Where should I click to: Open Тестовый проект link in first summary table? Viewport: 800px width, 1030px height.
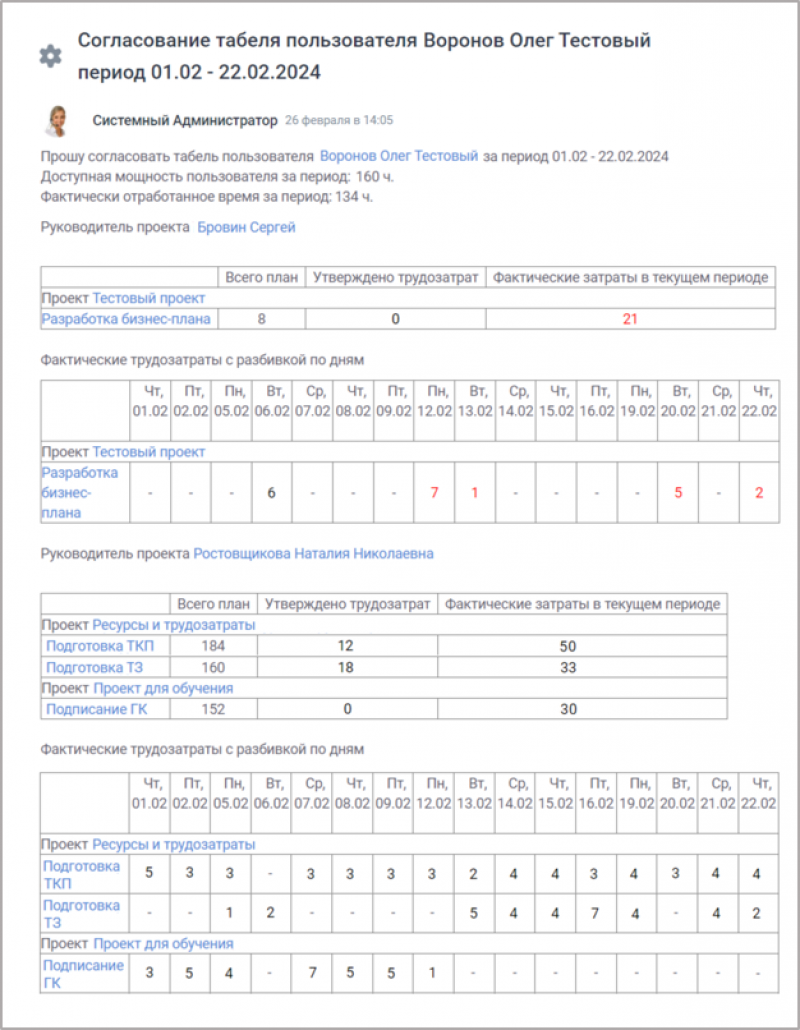point(149,298)
